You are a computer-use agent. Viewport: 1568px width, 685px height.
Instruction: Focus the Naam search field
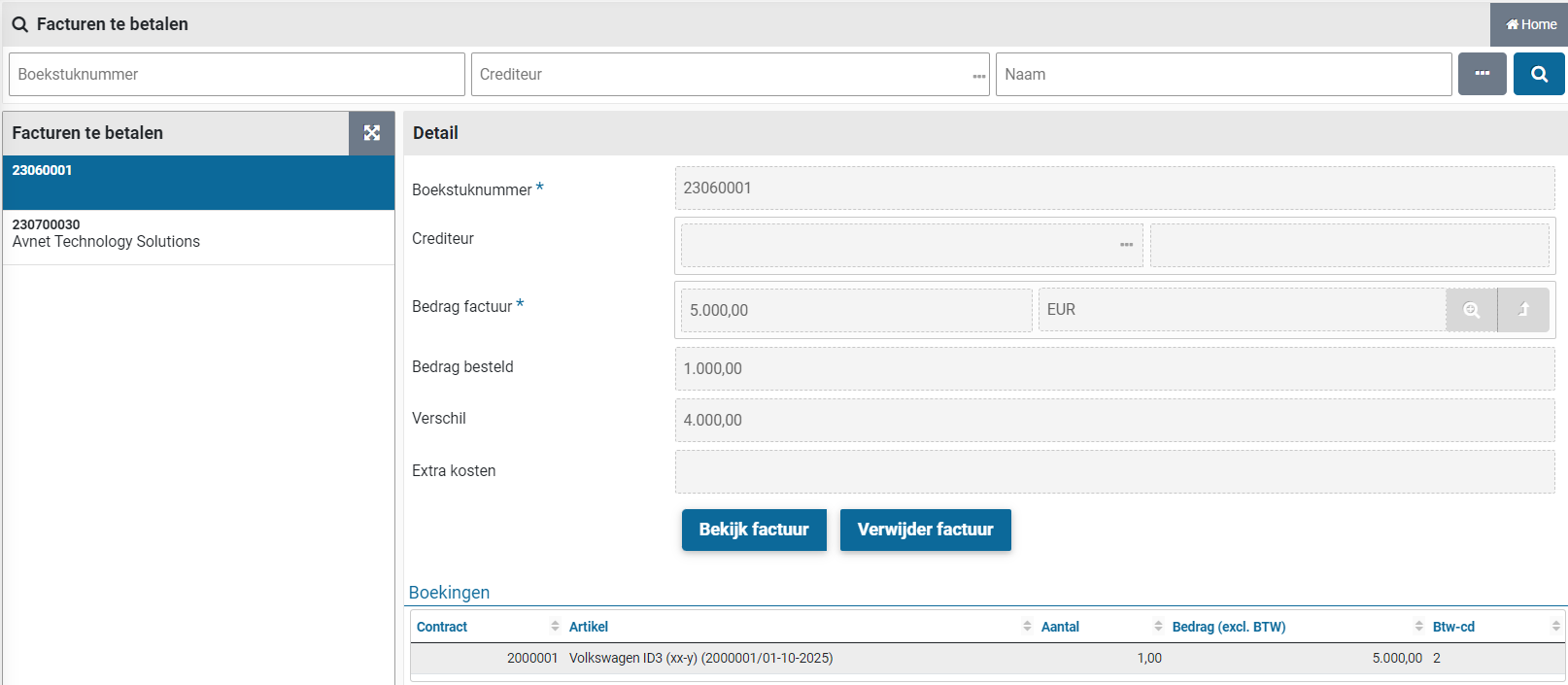point(1222,75)
